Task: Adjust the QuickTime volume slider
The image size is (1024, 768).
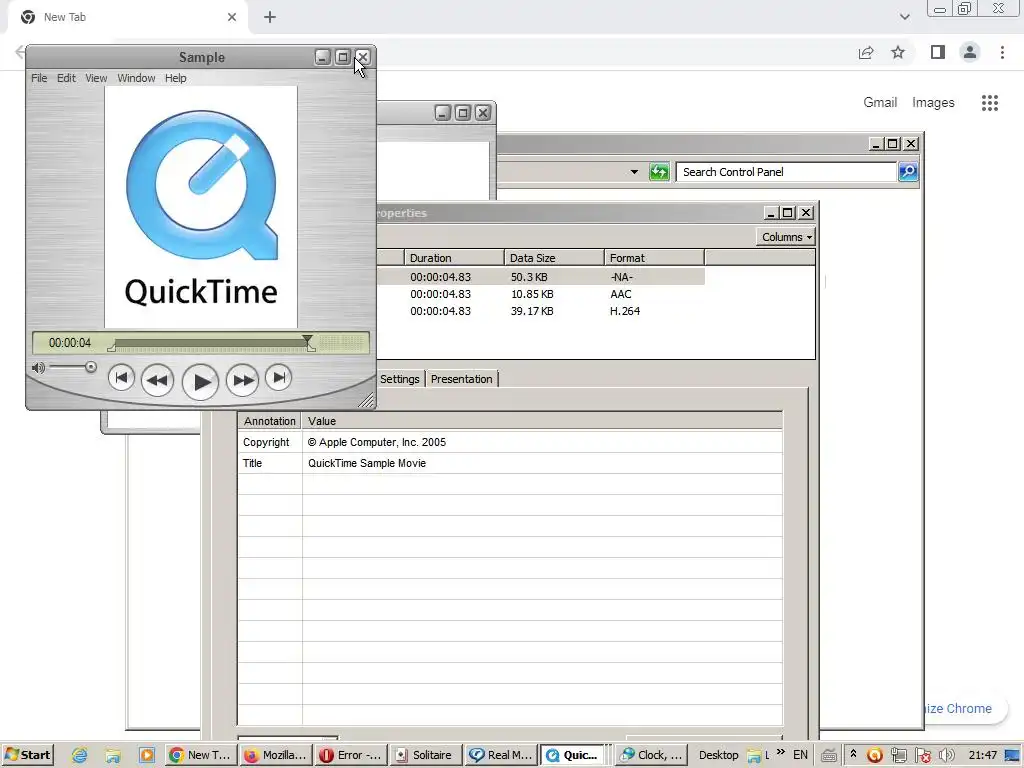Action: [x=91, y=367]
